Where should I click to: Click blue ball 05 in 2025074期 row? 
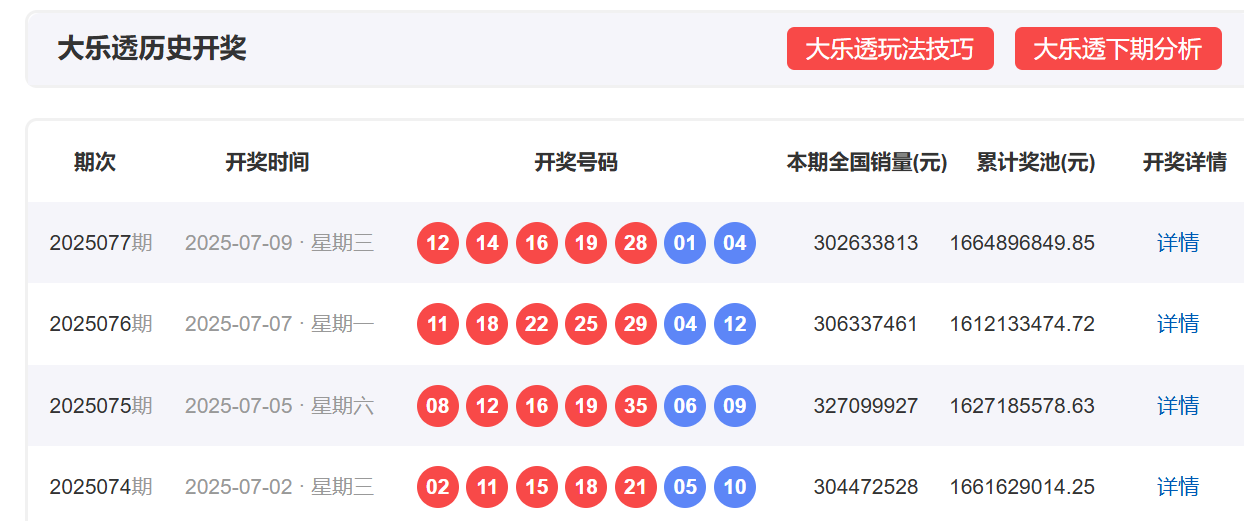click(x=685, y=487)
